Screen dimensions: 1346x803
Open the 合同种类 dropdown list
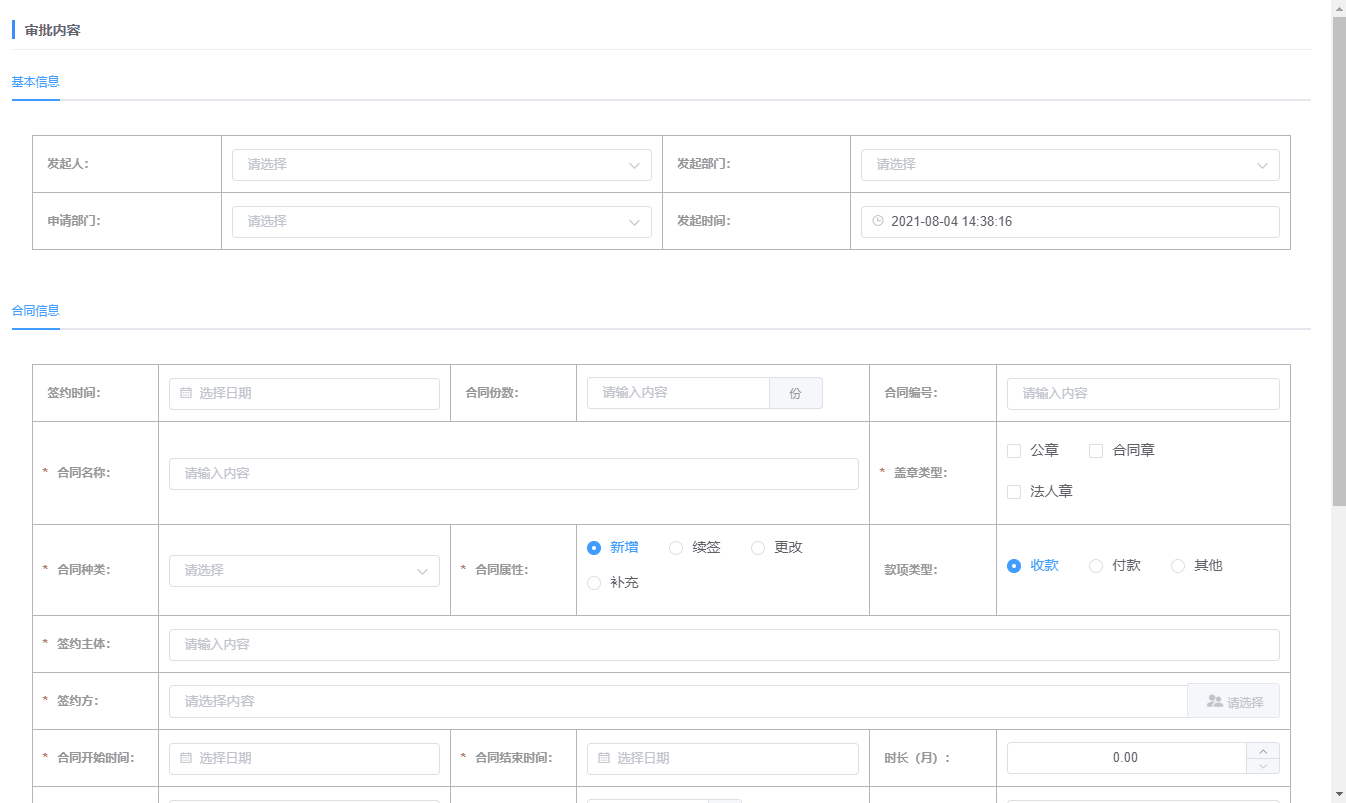tap(304, 571)
